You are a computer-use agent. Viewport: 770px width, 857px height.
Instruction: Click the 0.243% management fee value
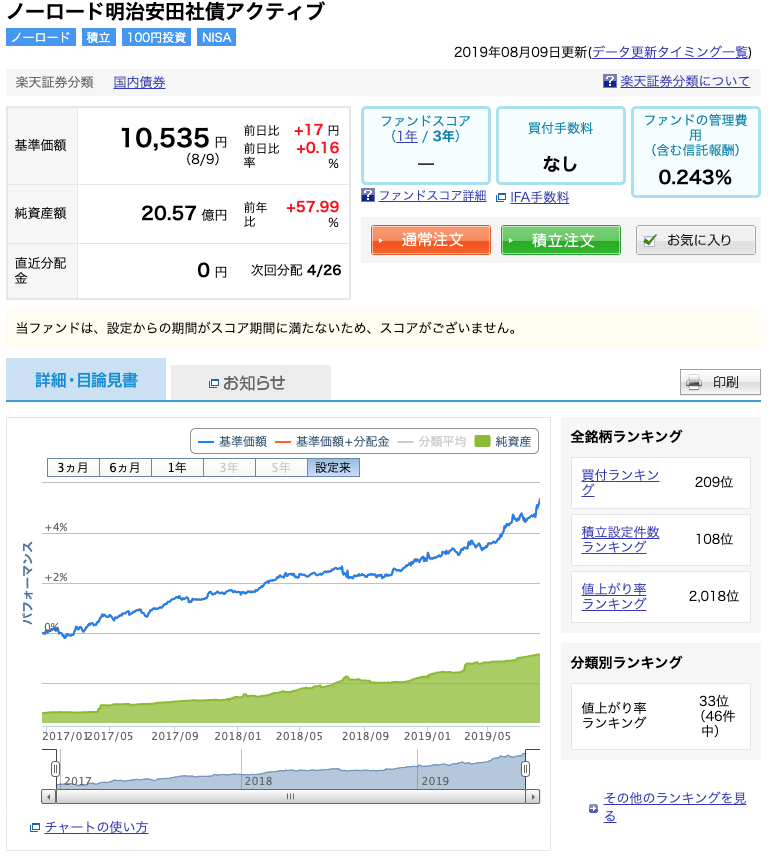coord(695,178)
